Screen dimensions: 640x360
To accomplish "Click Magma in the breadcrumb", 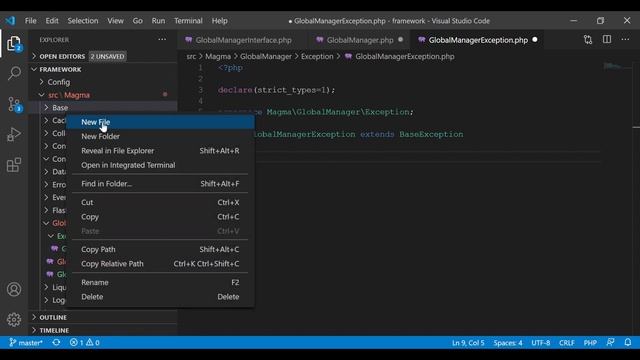I will [218, 56].
